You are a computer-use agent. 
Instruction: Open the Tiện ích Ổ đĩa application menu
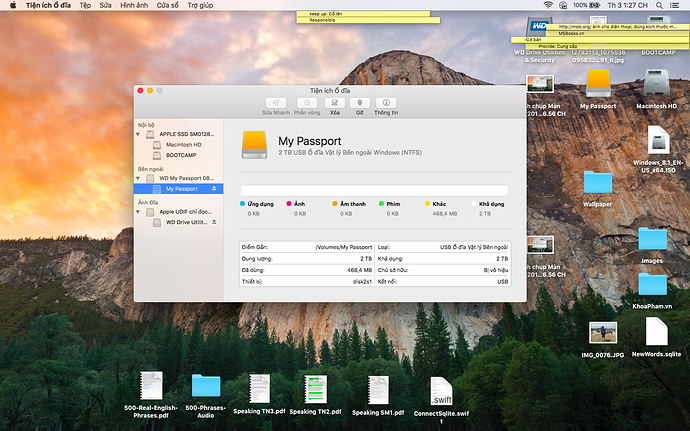coord(48,5)
